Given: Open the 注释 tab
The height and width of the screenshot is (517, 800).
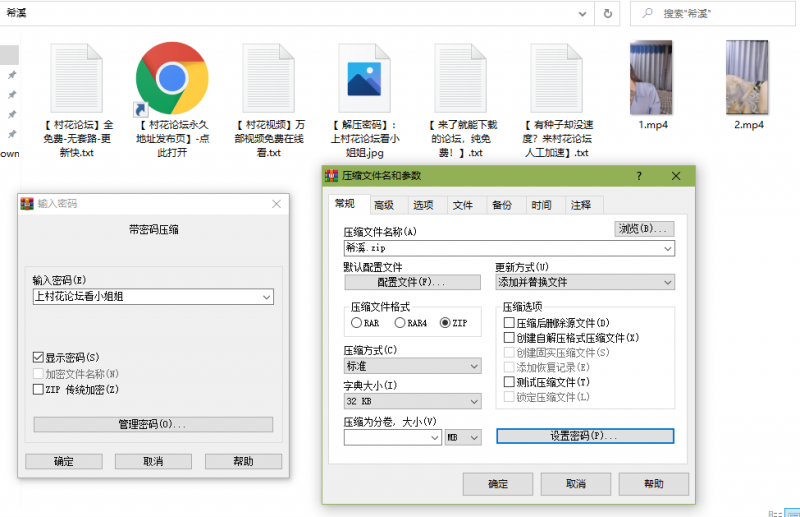Looking at the screenshot, I should click(580, 205).
